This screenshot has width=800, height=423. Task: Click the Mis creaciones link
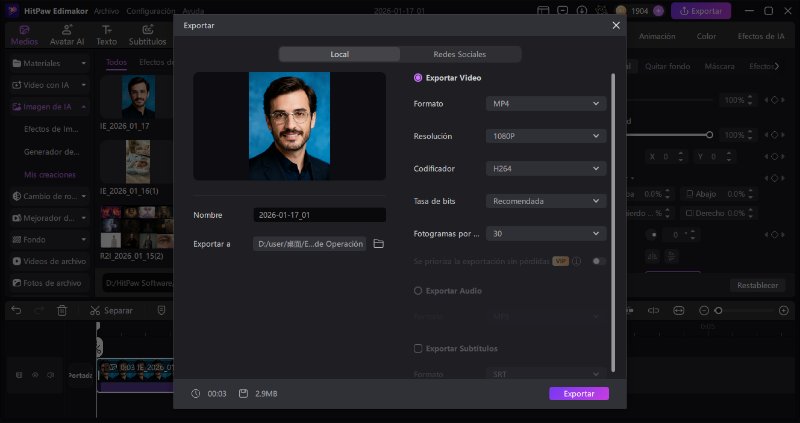coord(49,175)
